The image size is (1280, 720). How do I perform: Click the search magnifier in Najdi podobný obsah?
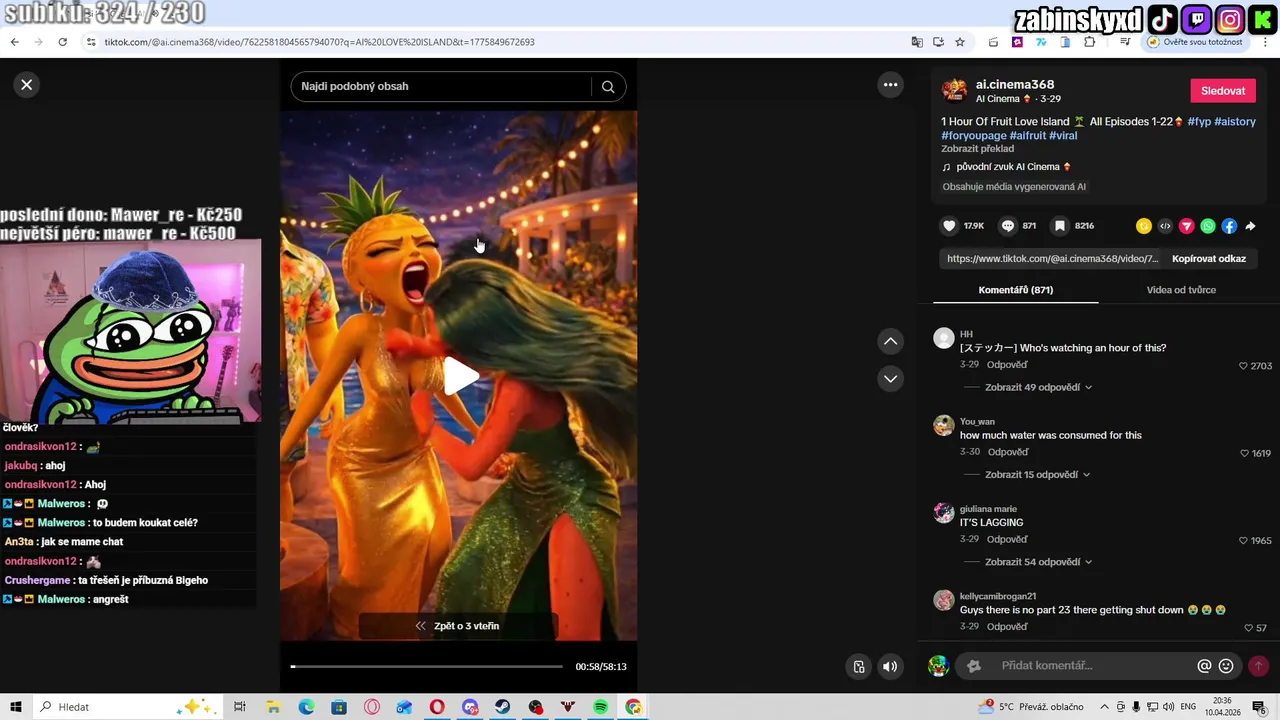click(608, 87)
